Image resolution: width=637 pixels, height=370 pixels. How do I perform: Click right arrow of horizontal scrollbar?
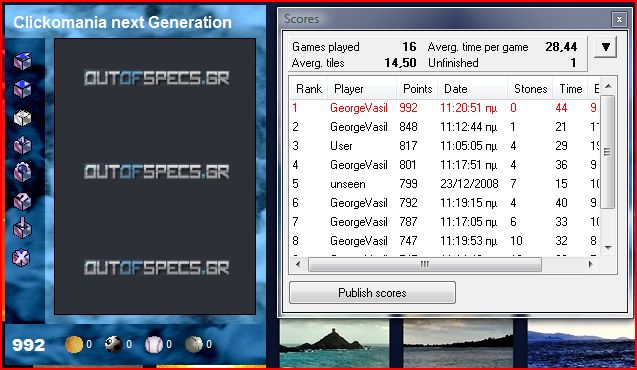coord(591,264)
